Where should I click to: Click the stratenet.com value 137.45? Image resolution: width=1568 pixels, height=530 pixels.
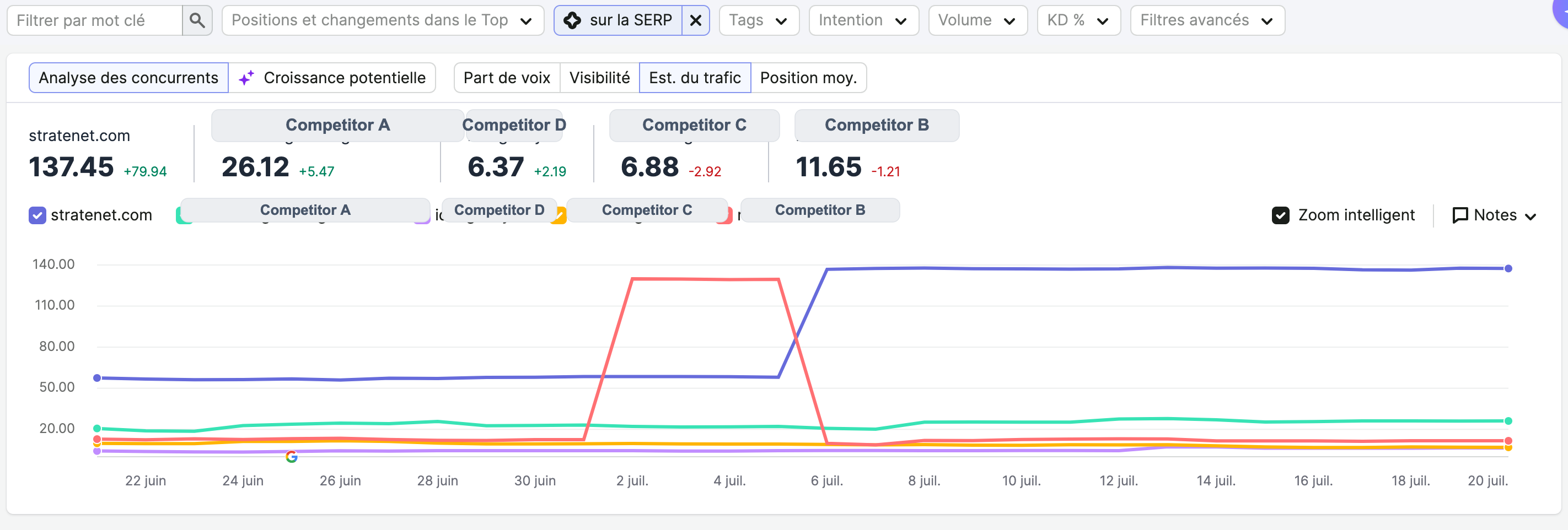pos(71,167)
